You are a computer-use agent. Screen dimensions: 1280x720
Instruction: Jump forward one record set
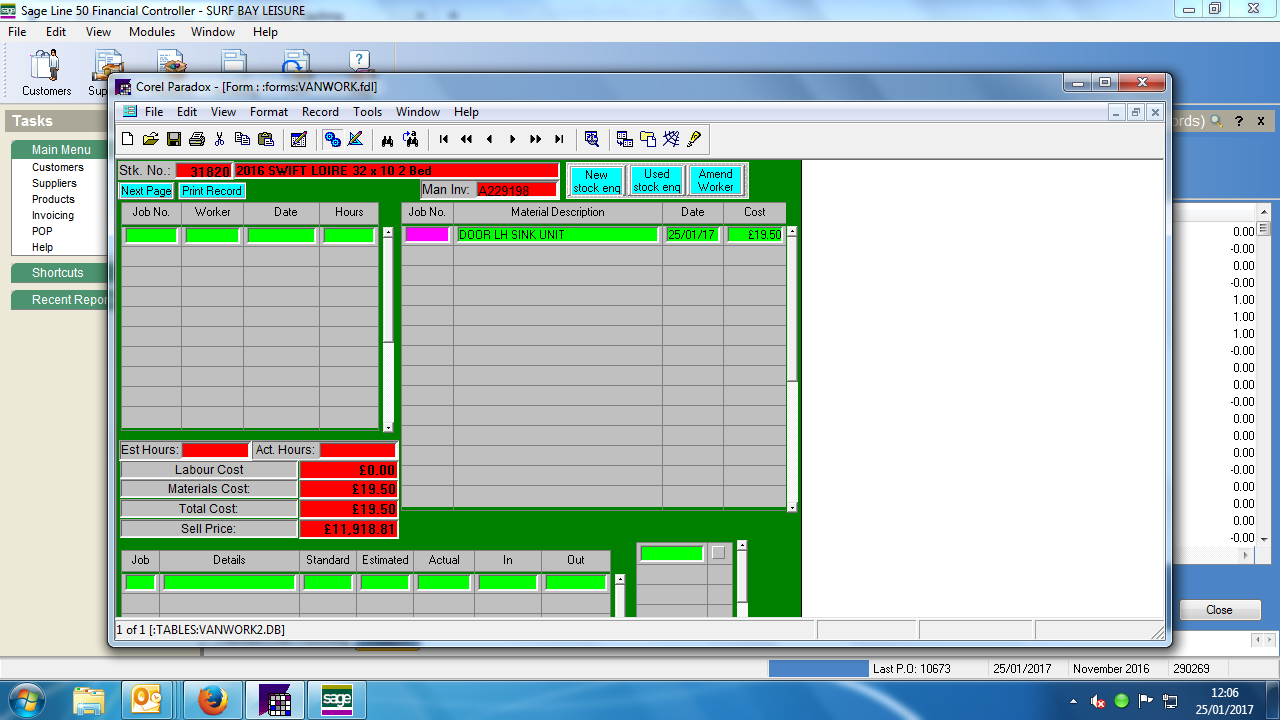535,139
